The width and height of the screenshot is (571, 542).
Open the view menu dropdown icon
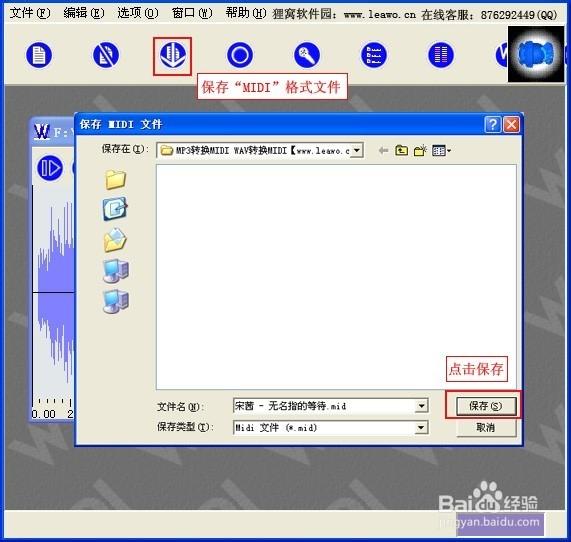point(441,150)
